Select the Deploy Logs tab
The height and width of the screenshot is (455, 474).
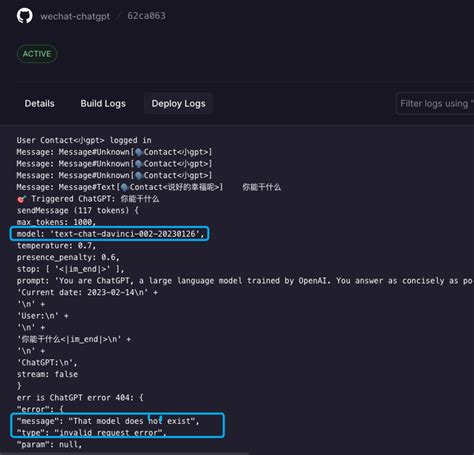[x=179, y=104]
